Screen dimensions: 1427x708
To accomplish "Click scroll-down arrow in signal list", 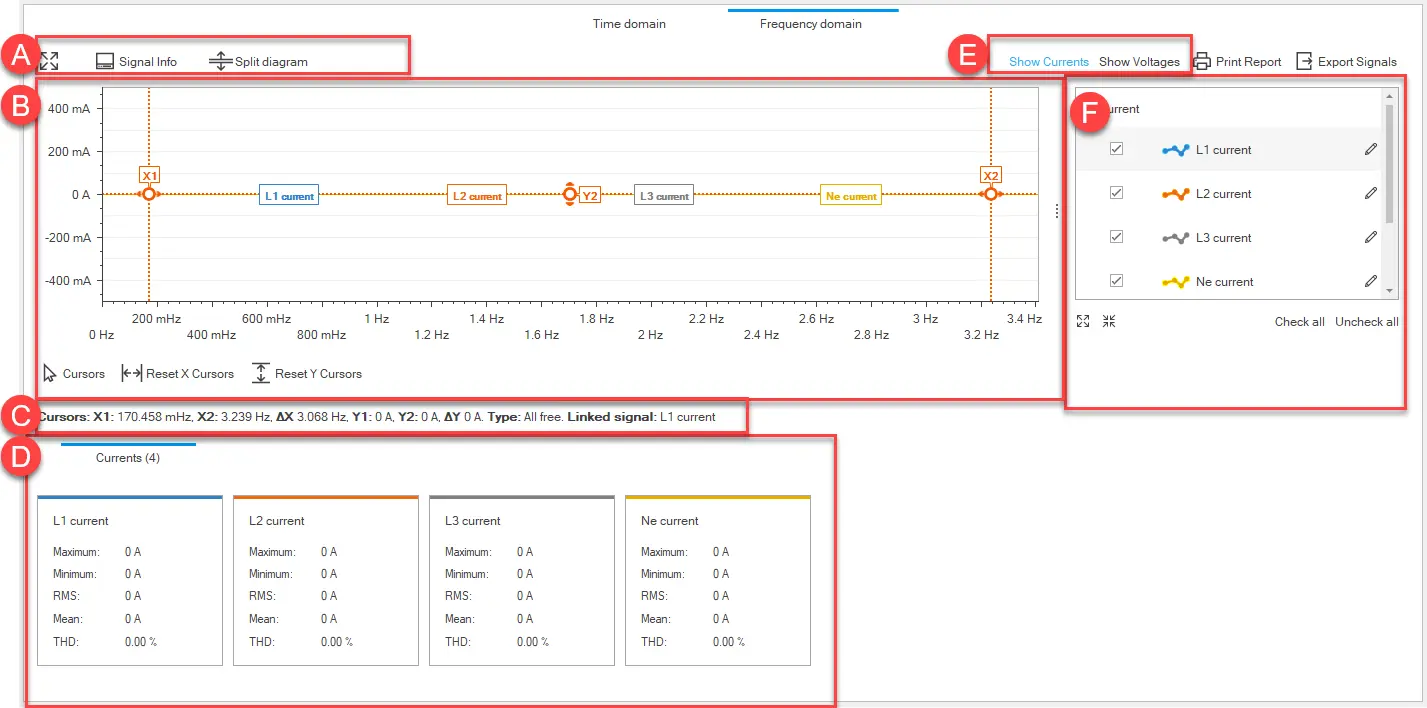I will pos(1388,290).
